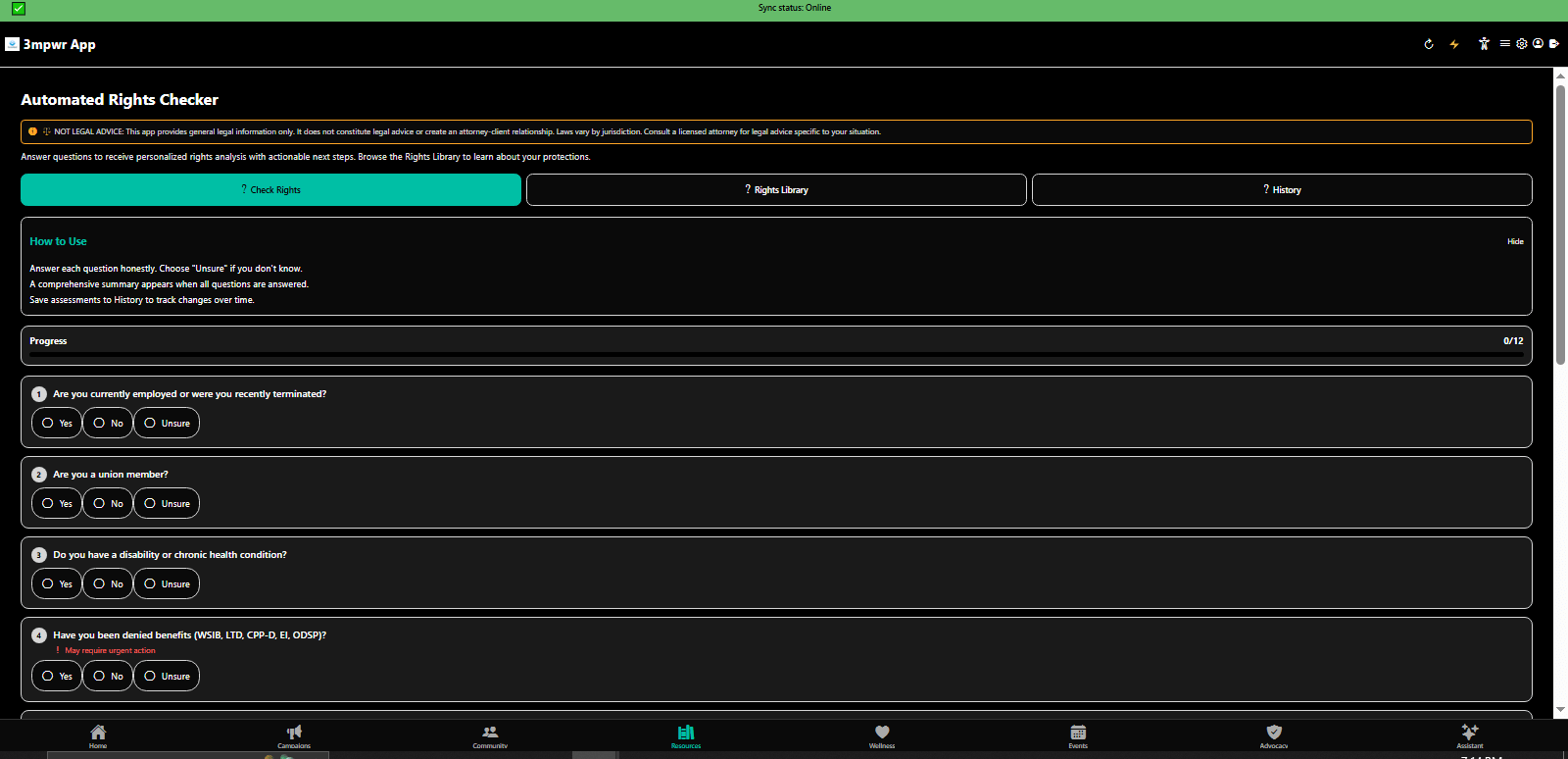The image size is (1568, 759).
Task: Switch to the History tab
Action: point(1282,189)
